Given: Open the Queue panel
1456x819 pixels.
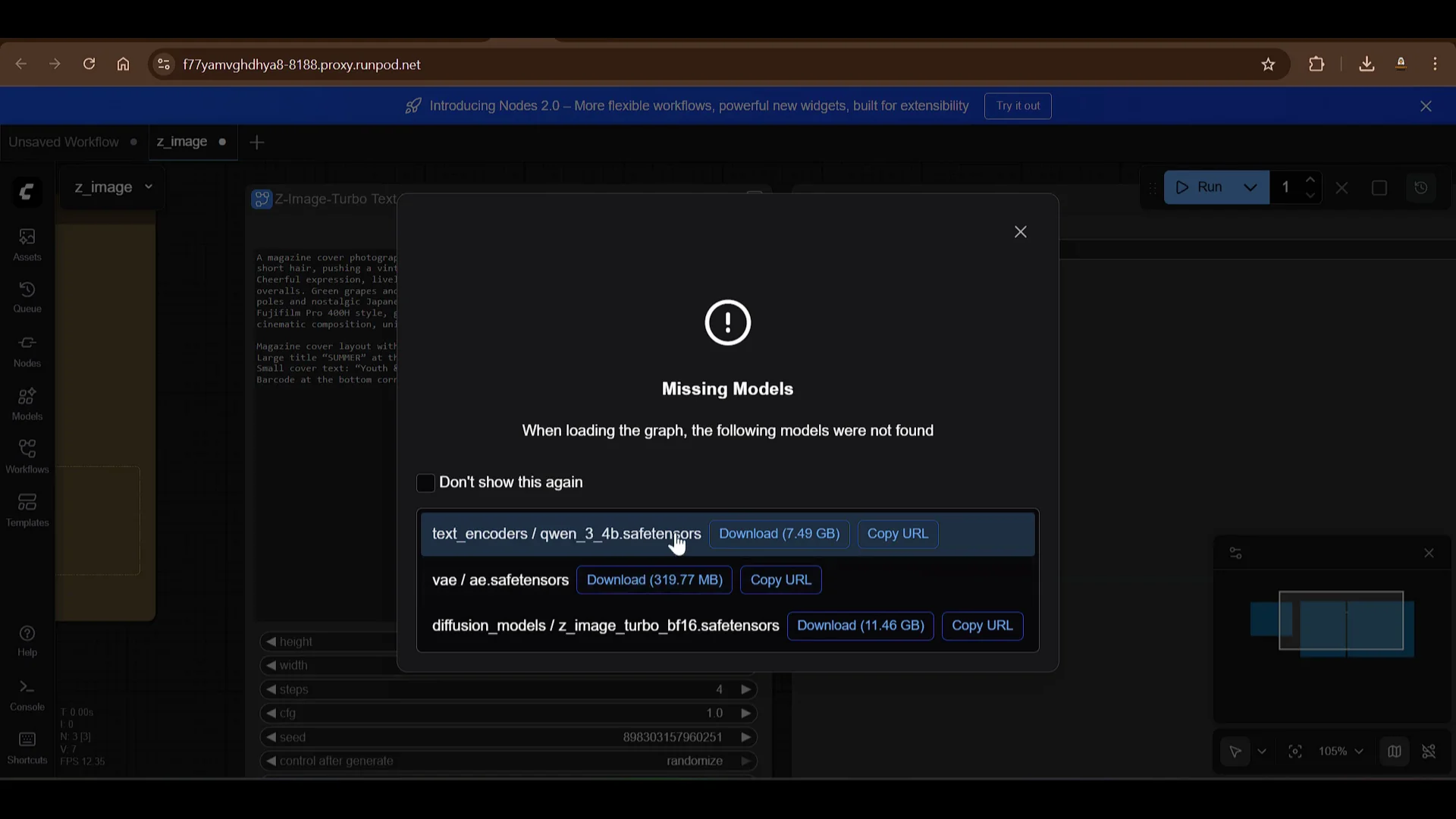Looking at the screenshot, I should [x=27, y=296].
